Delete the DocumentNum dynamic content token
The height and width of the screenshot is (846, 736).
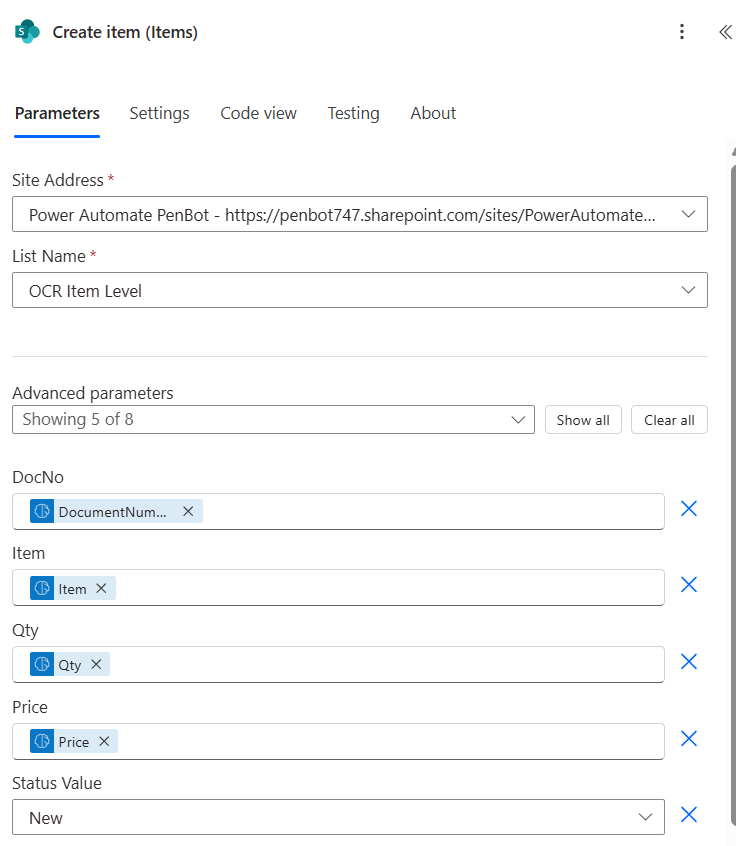click(x=188, y=512)
